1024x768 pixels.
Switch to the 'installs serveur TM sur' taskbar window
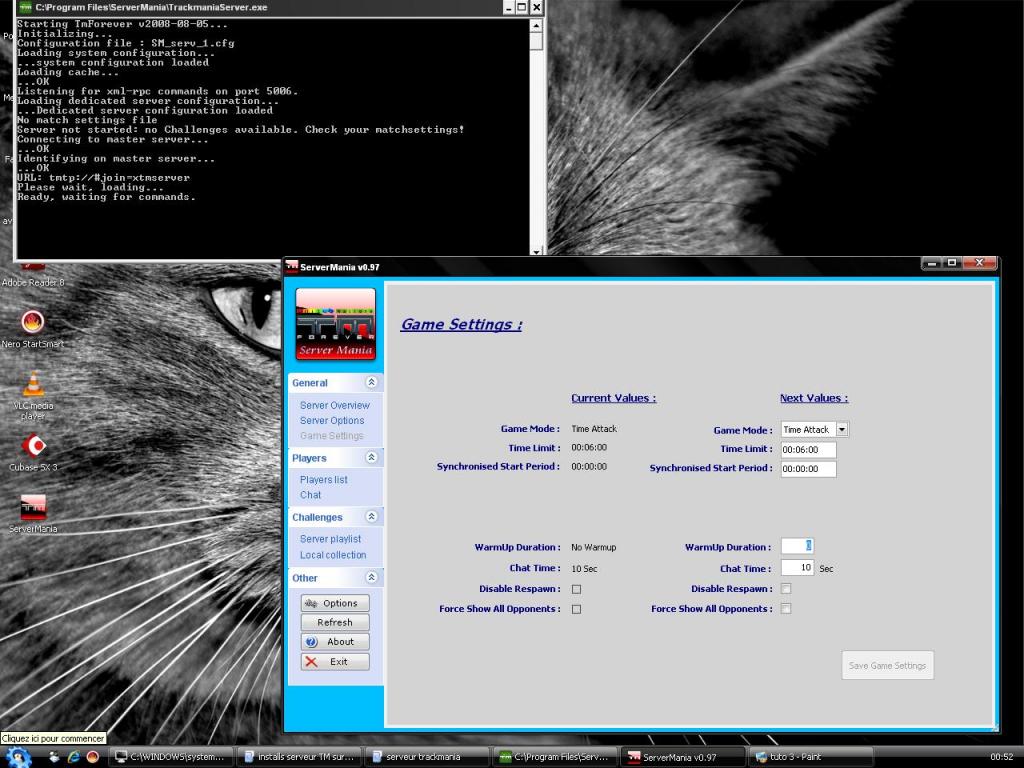tap(300, 757)
